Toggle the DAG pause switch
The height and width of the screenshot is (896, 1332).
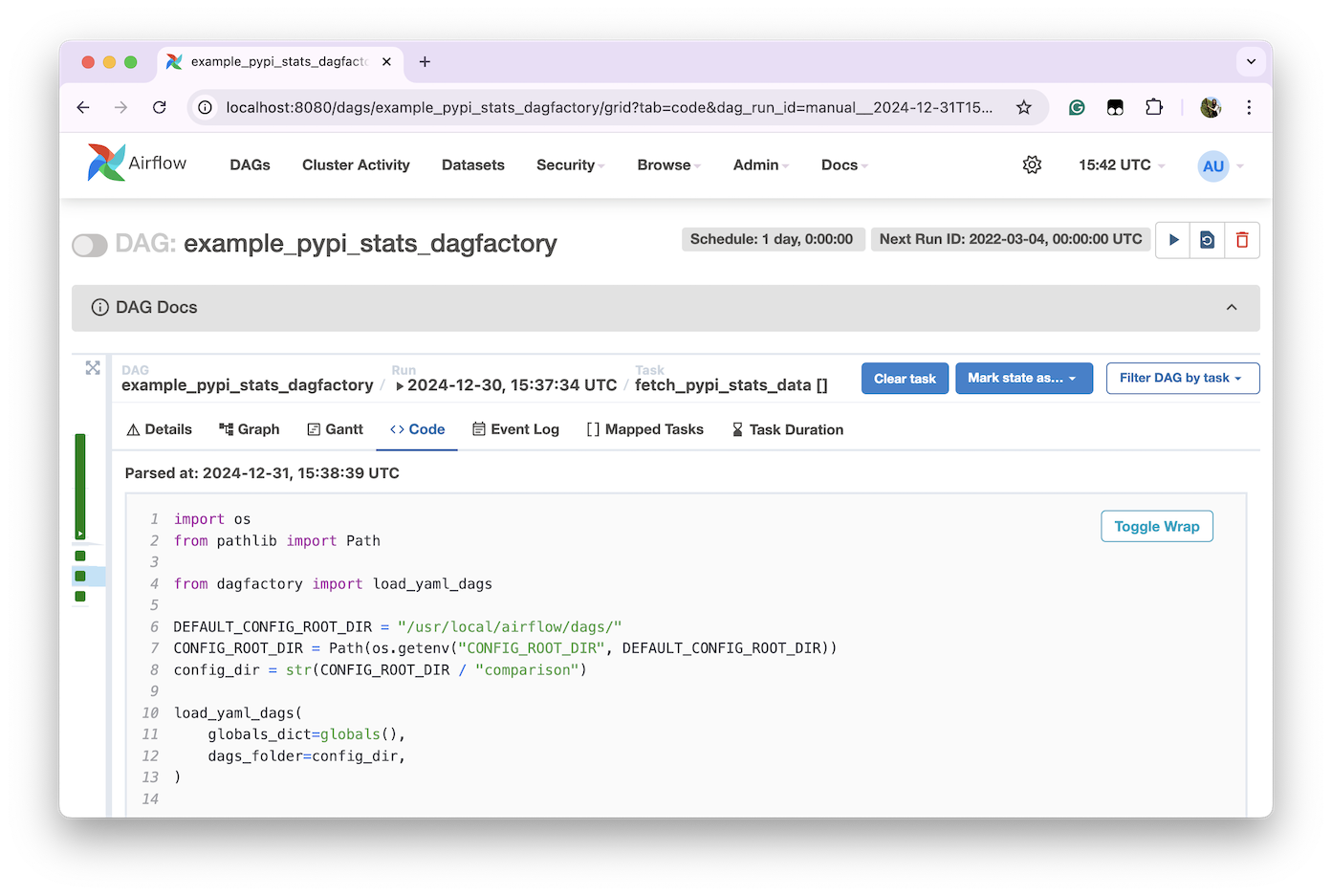(90, 246)
